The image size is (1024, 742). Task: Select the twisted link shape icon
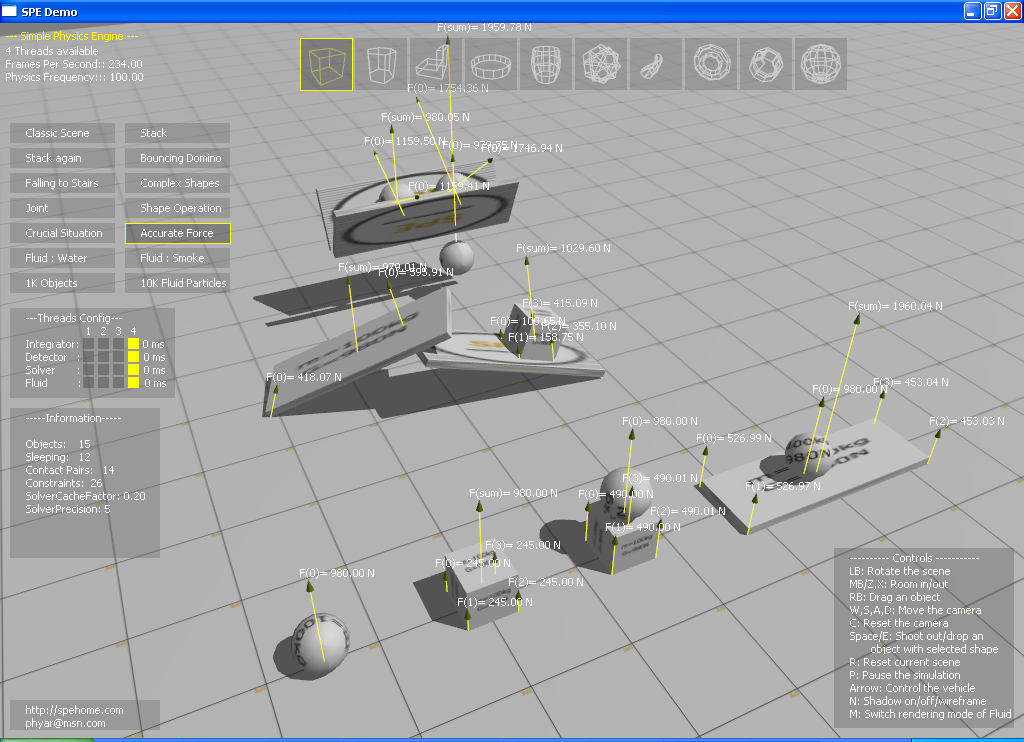point(656,65)
